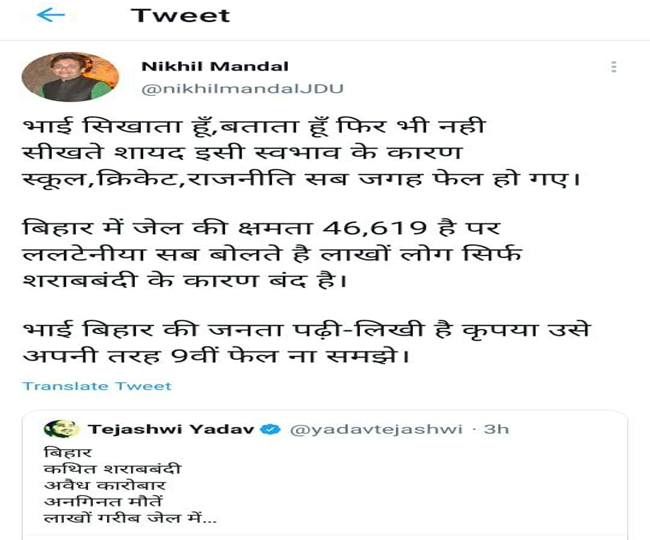This screenshot has width=650, height=540.
Task: Open the @yadavtejashwi handle
Action: pos(376,429)
